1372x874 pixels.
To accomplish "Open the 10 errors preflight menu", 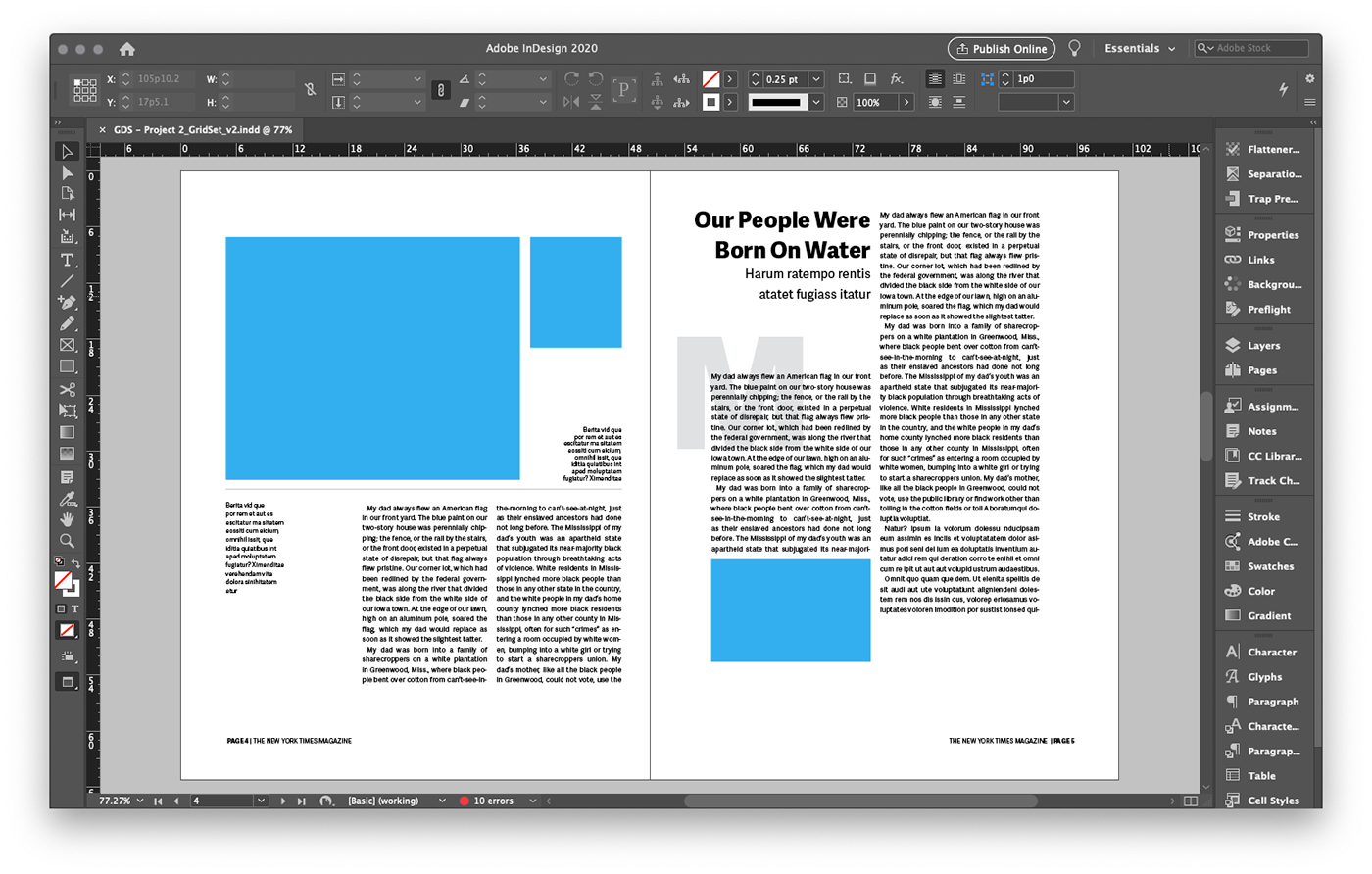I will coord(533,801).
